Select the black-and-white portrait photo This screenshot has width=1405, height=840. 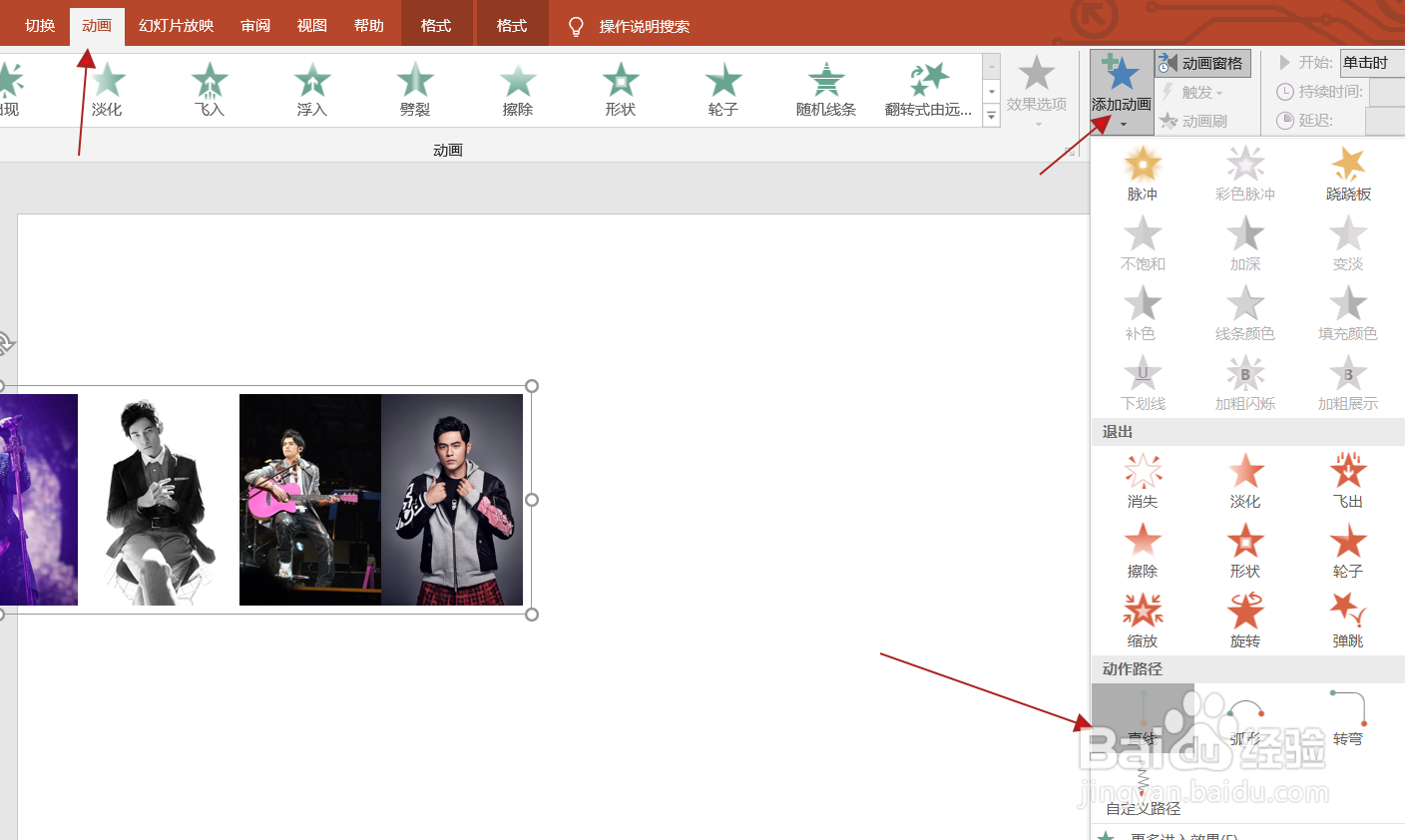click(x=159, y=500)
